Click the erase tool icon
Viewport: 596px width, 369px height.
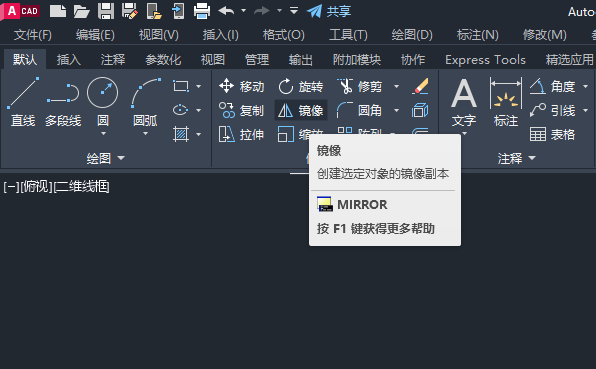420,86
